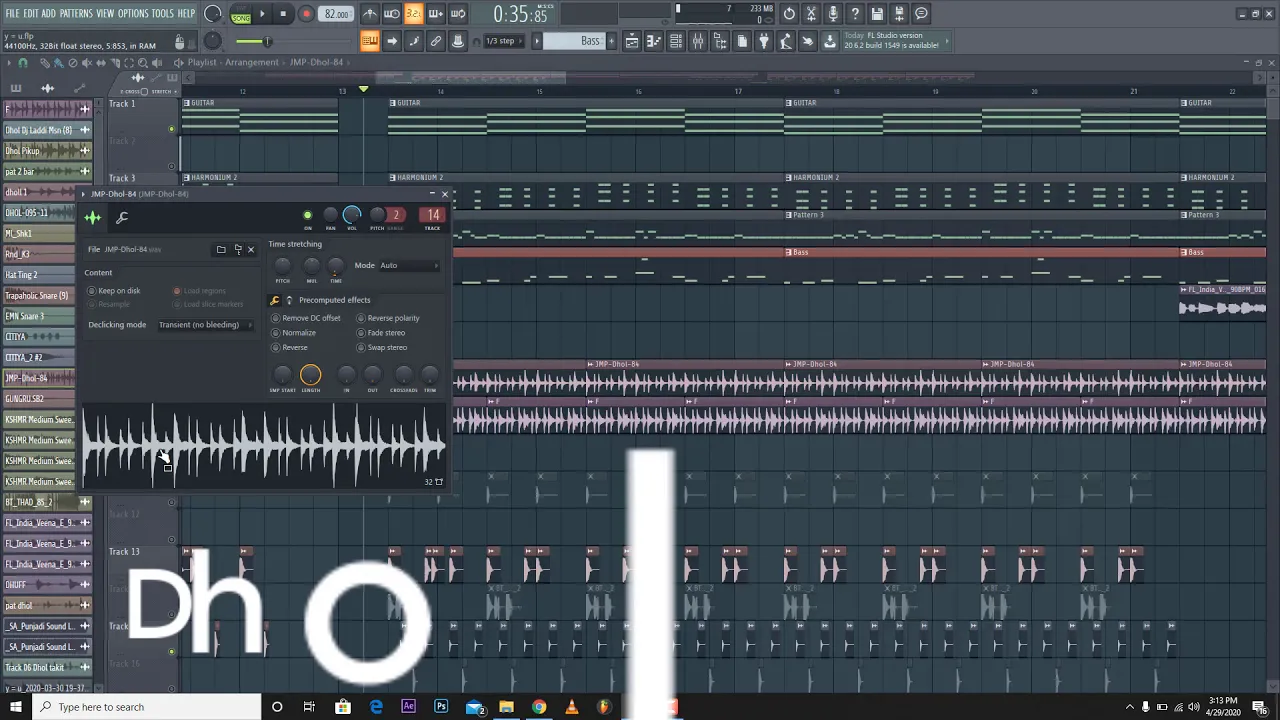Open the Browser icon in toolbar

[x=720, y=41]
